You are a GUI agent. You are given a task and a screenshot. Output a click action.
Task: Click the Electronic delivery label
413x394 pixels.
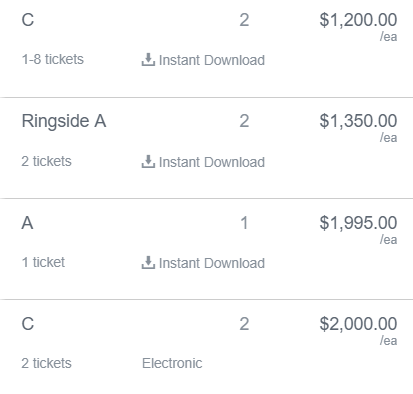pos(172,363)
